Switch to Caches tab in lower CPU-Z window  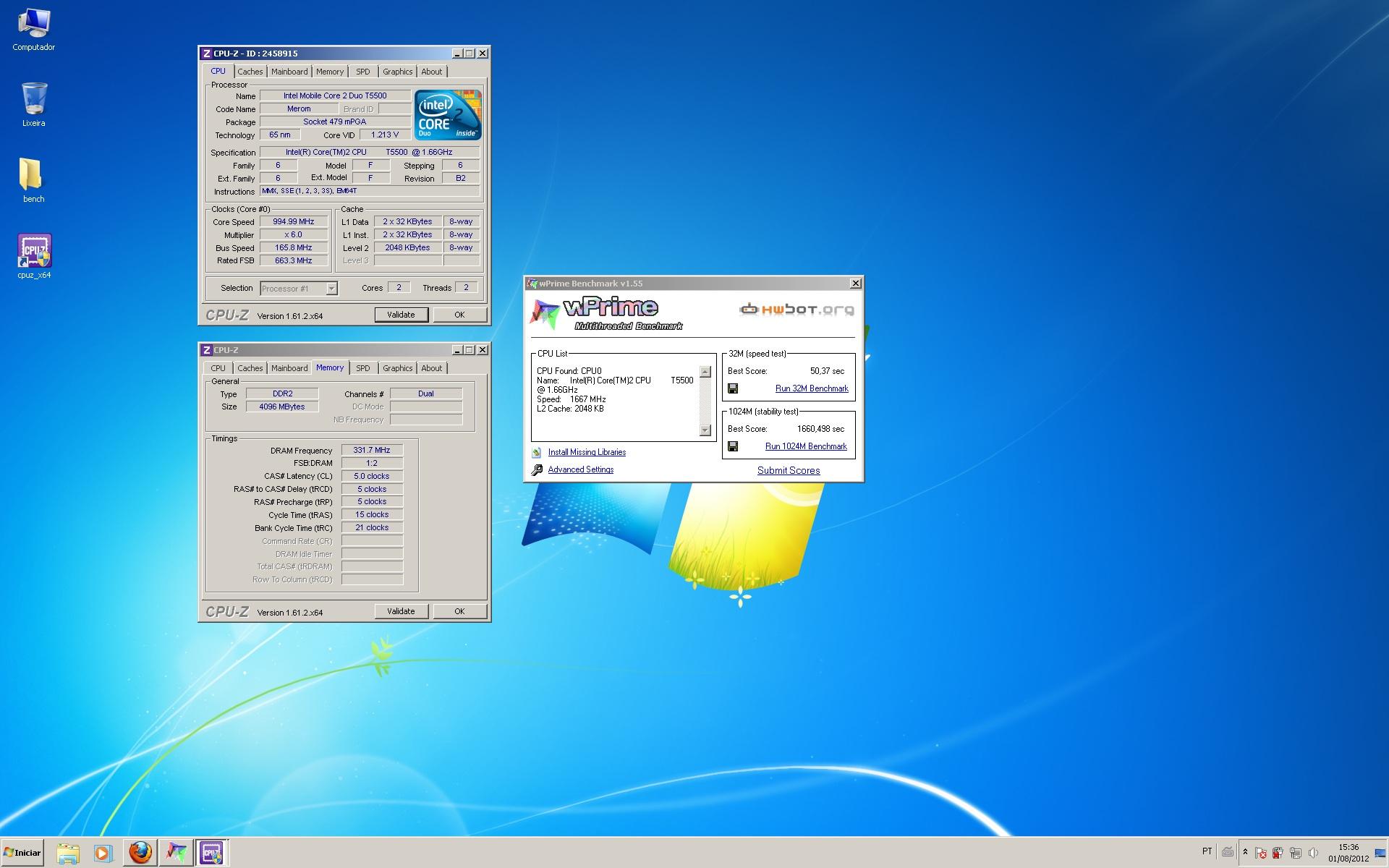point(250,368)
